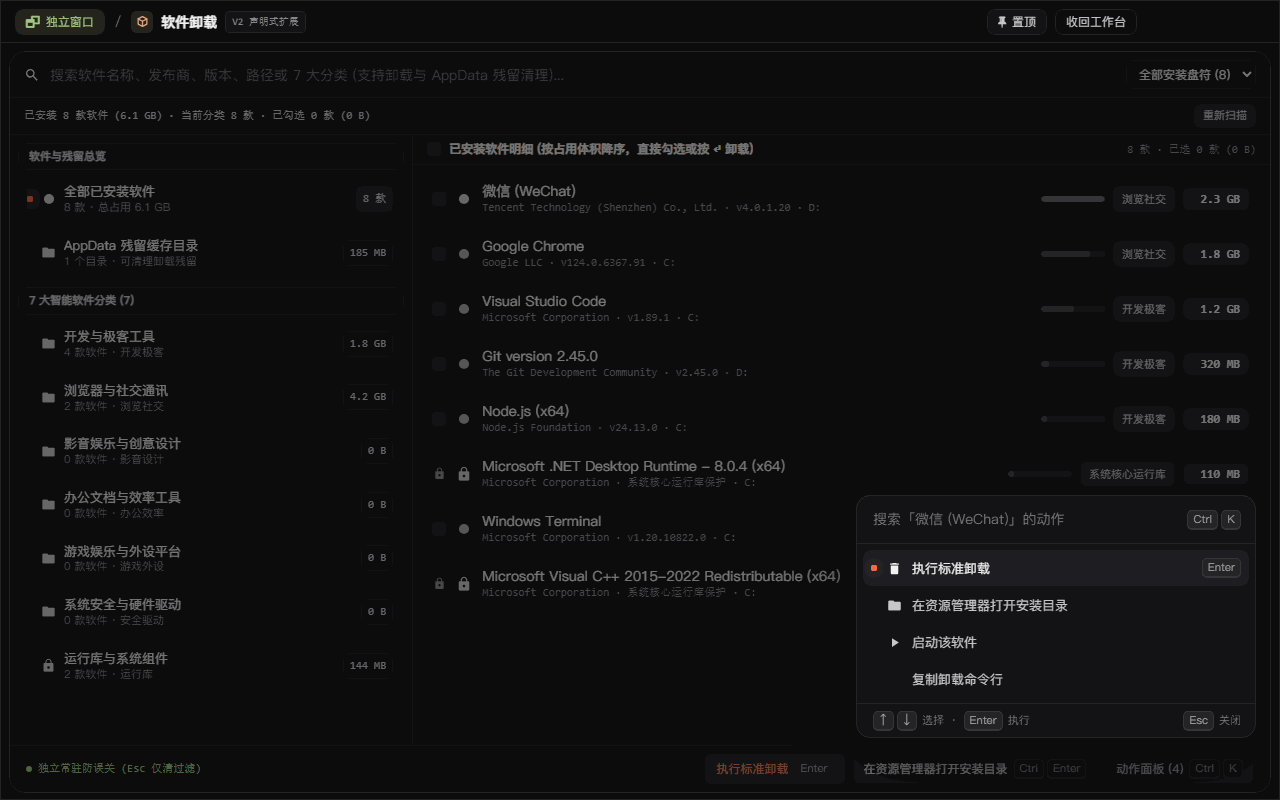Click the size bar of 微信 (WeChat)

pos(1073,199)
